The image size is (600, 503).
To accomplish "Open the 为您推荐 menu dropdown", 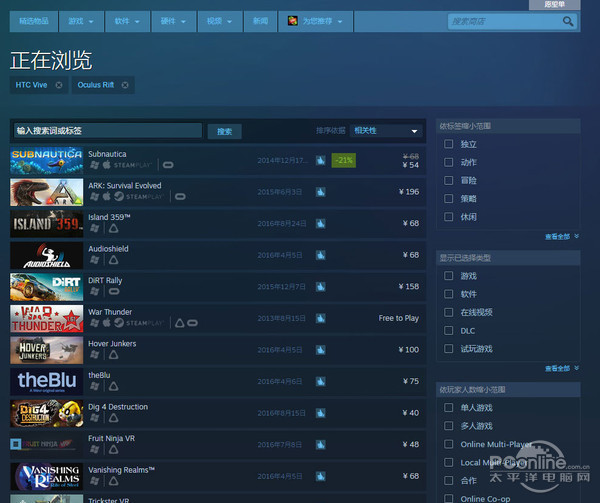I will pos(315,21).
